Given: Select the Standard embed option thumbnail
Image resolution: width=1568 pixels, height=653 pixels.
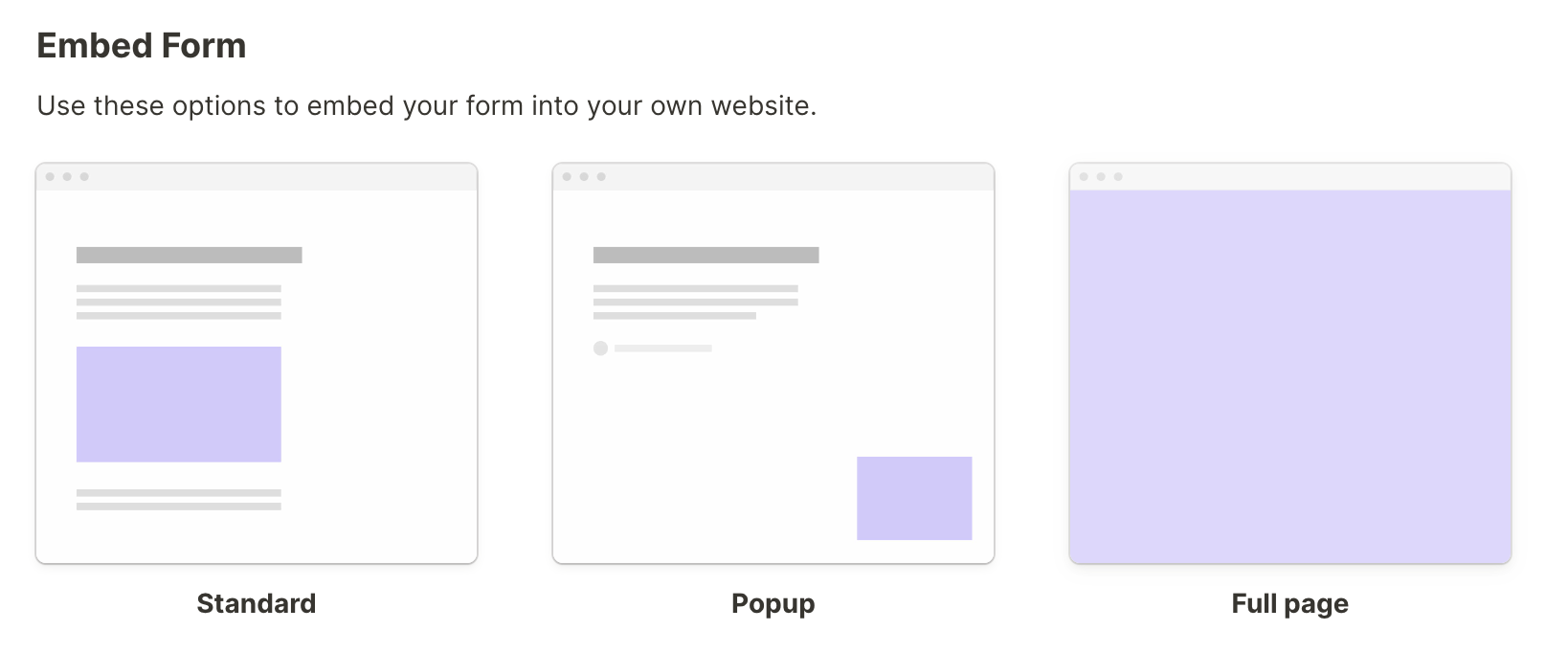Looking at the screenshot, I should [x=256, y=364].
